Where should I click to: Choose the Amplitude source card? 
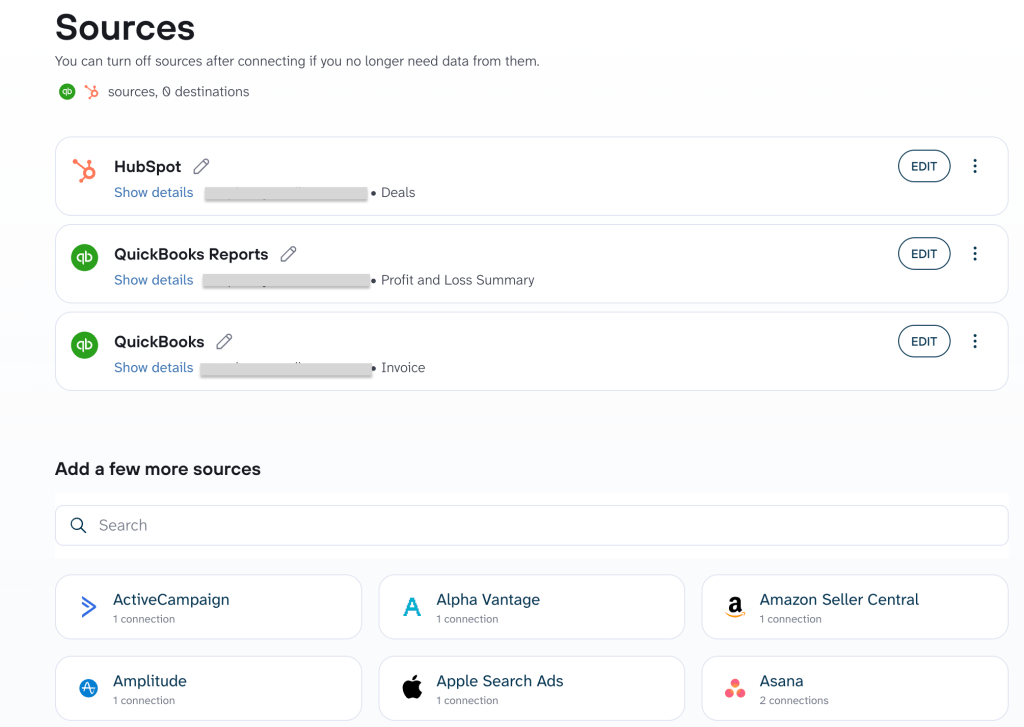coord(208,688)
